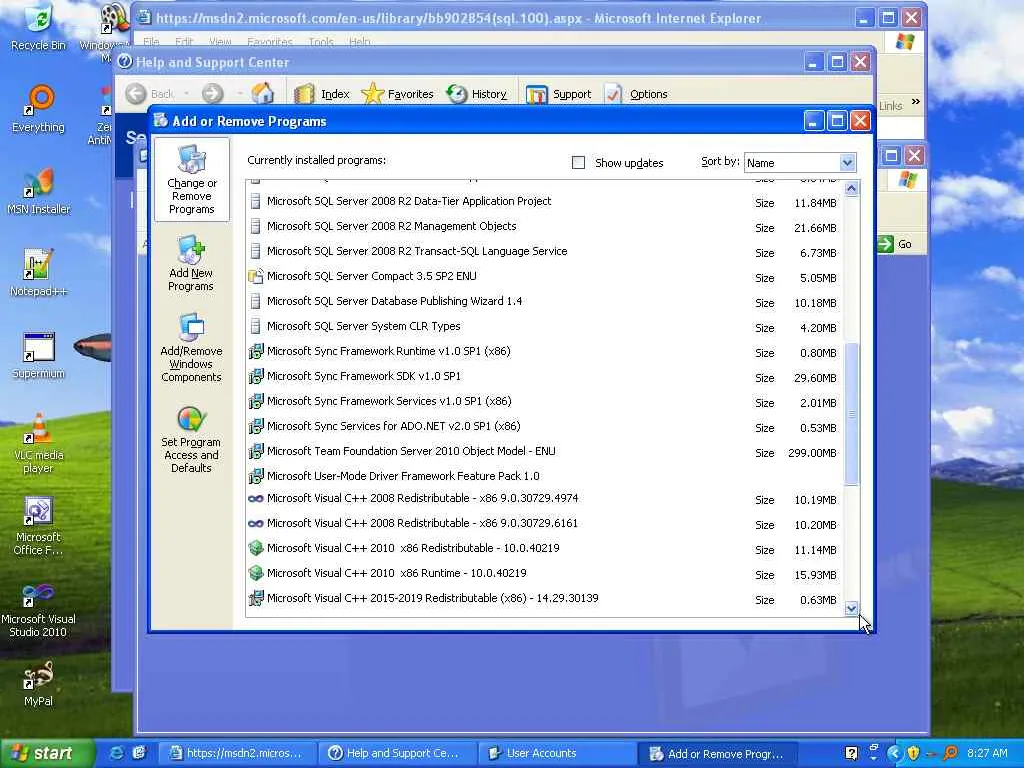Select Visual C++ 2010 x86 Runtime 10.0.40219
Screen dimensions: 1024x768
tap(543, 574)
